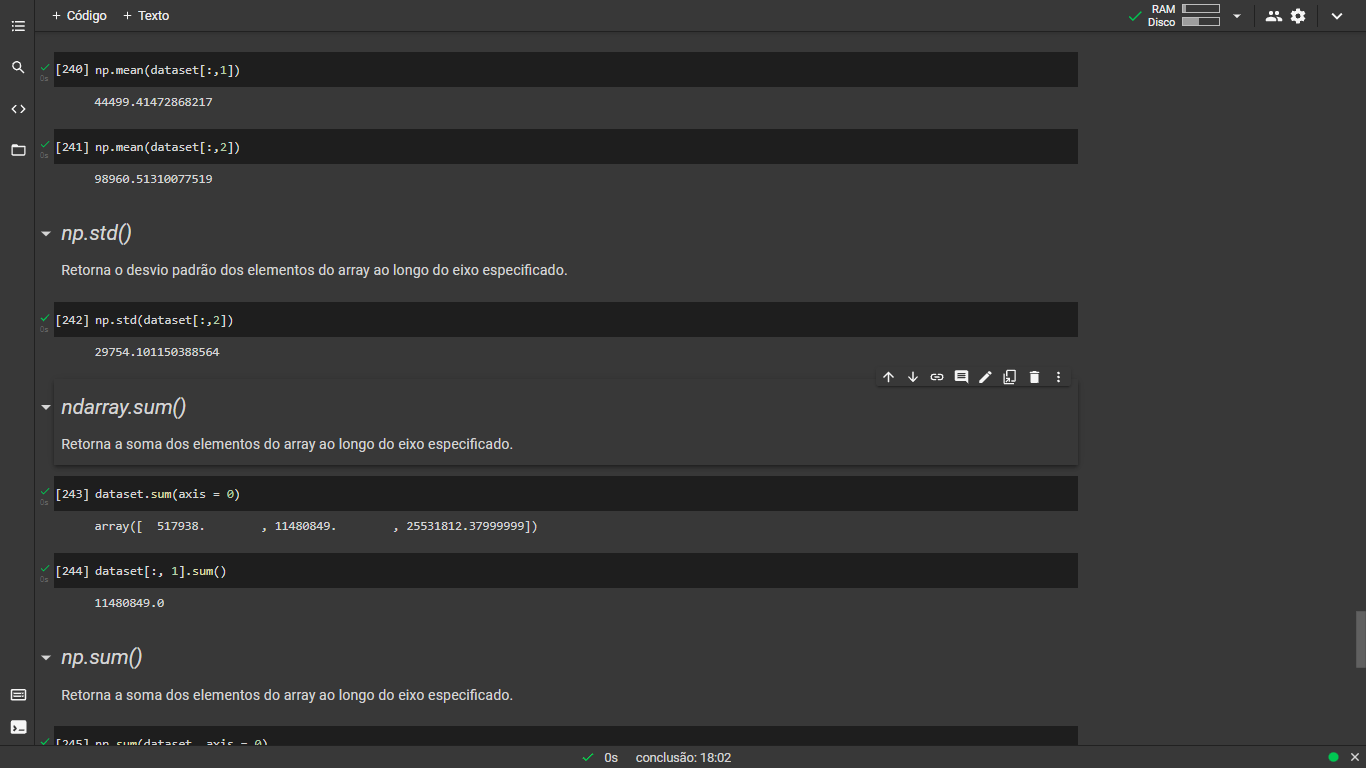Click the ndarray.sum description paragraph
This screenshot has width=1366, height=768.
(287, 444)
